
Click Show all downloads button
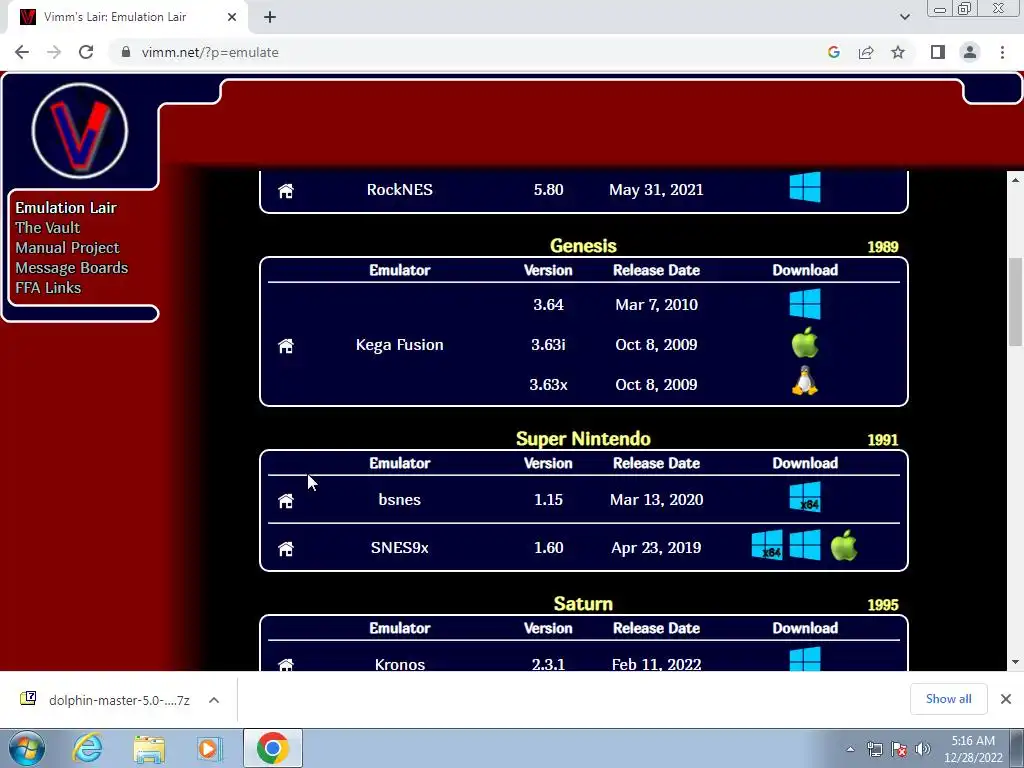click(948, 699)
